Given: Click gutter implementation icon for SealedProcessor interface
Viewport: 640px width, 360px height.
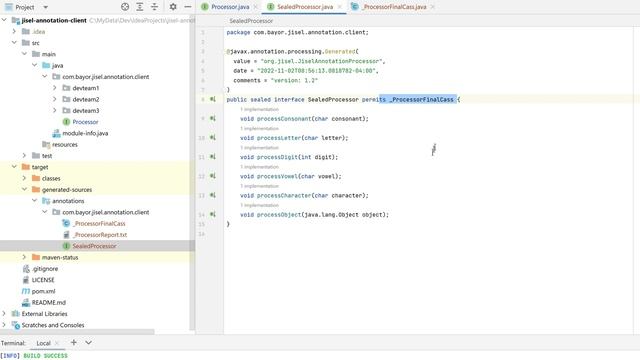Looking at the screenshot, I should 213,99.
